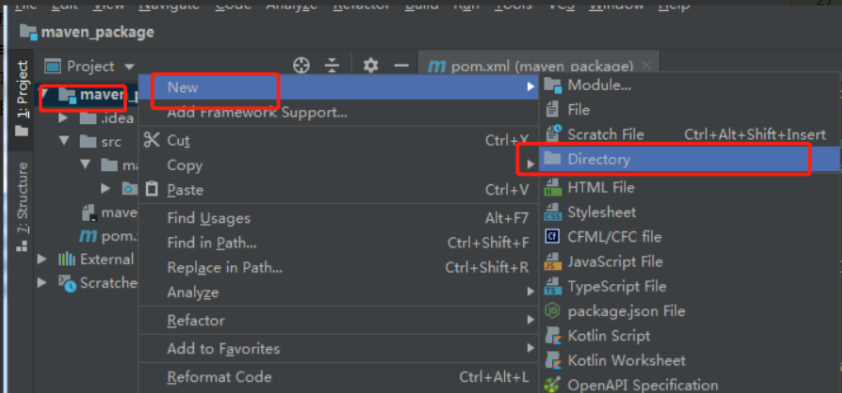Collapse the maven_package root tree node
The width and height of the screenshot is (842, 393).
tap(45, 94)
